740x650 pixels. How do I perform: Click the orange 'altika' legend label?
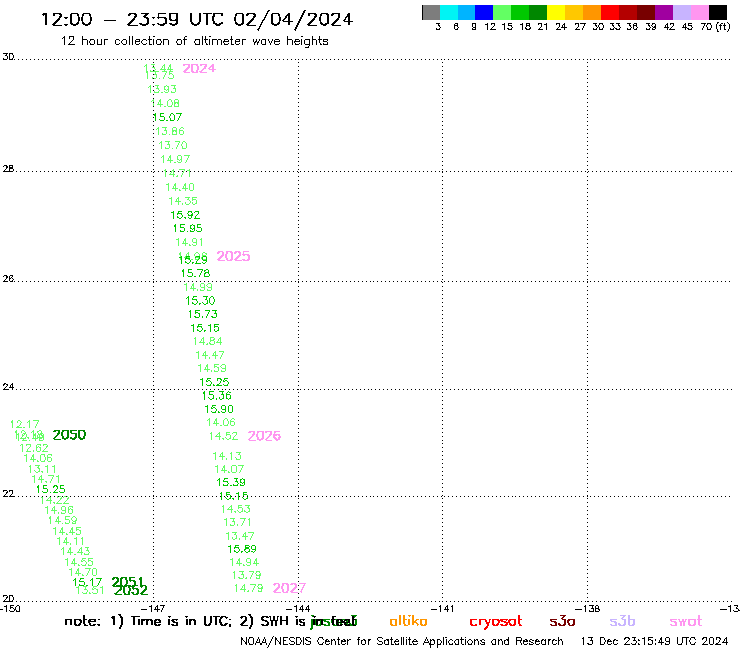point(408,621)
